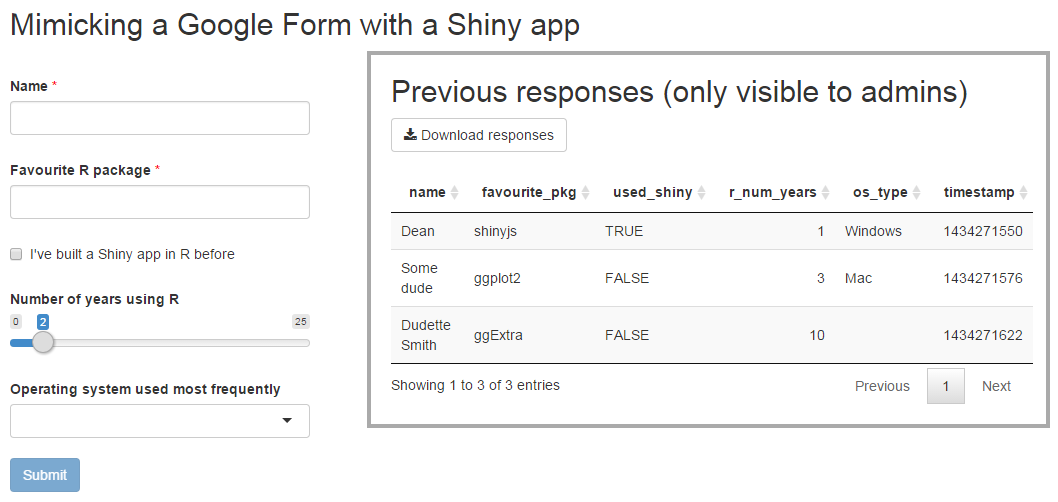Click the download icon in Download responses
1058x502 pixels.
(410, 135)
